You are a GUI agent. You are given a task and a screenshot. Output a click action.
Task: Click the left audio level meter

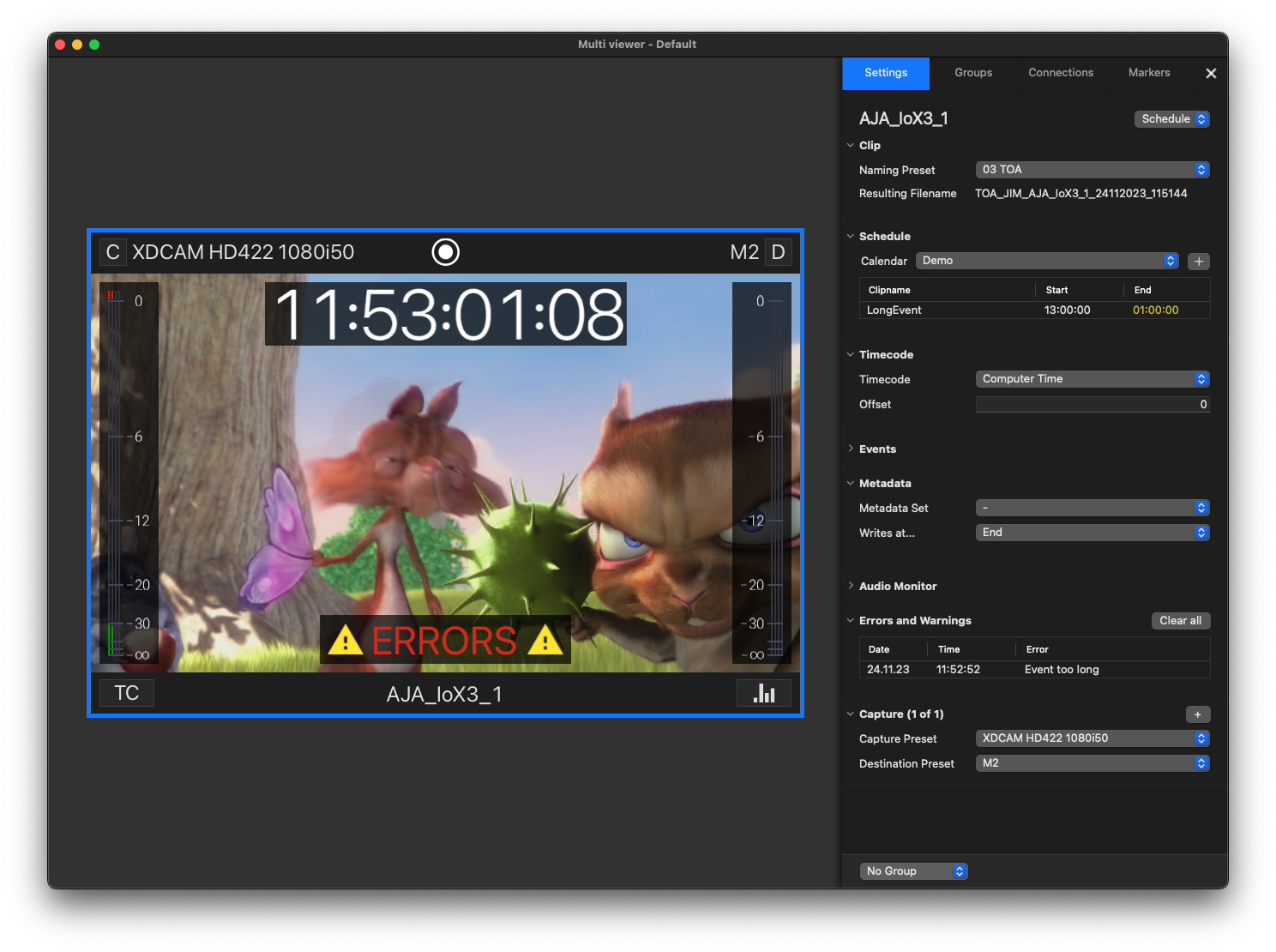[x=129, y=473]
